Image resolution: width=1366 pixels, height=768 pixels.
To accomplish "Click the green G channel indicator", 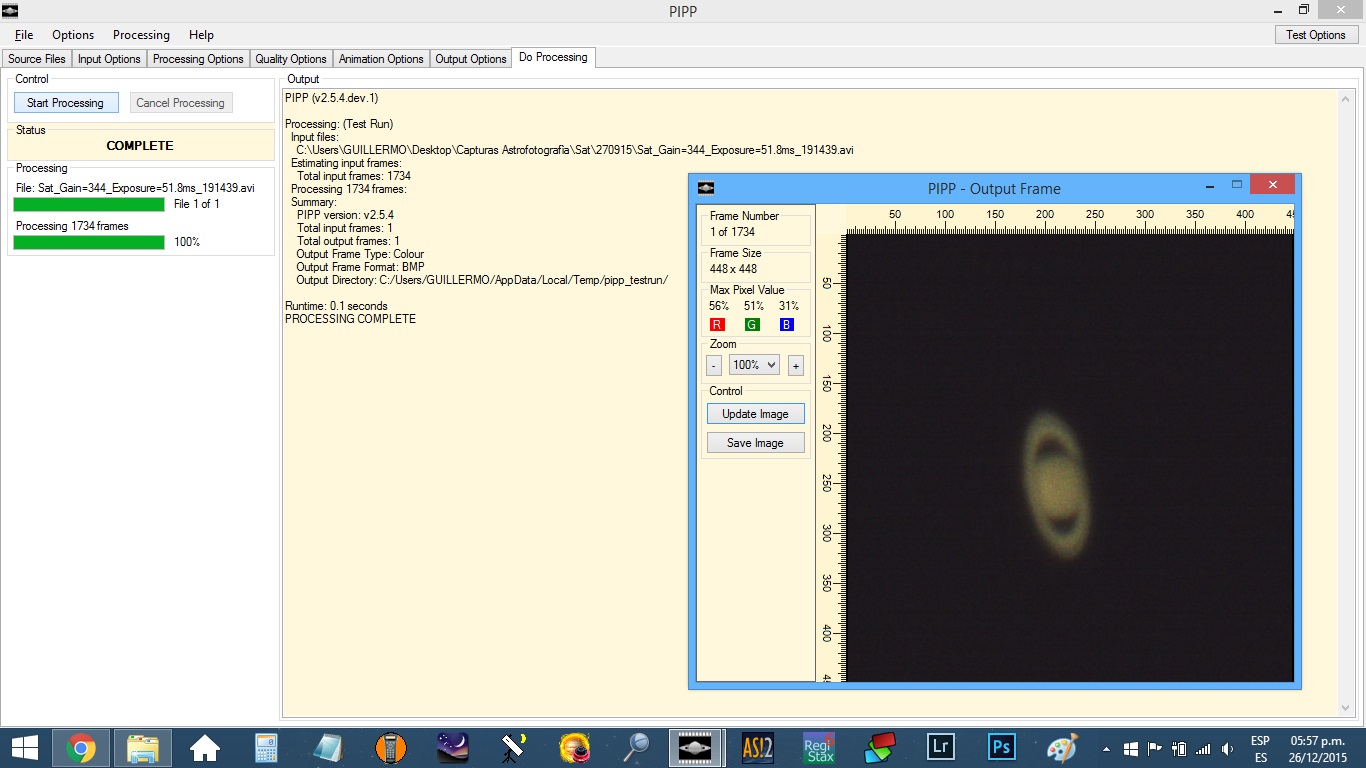I will [752, 325].
